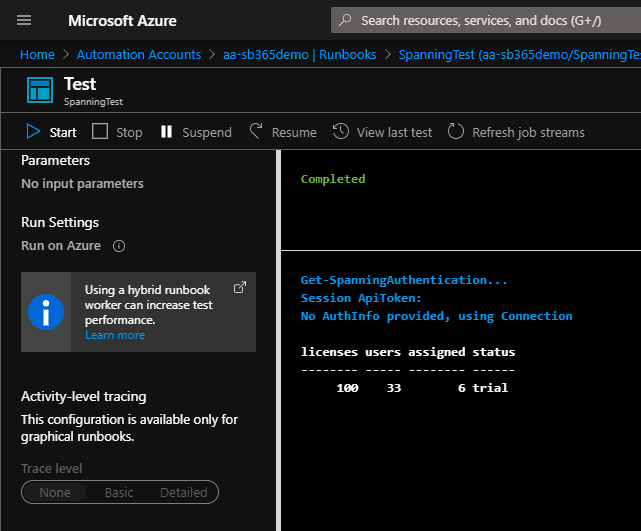Click the Microsoft Azure title
The height and width of the screenshot is (531, 641).
(122, 20)
